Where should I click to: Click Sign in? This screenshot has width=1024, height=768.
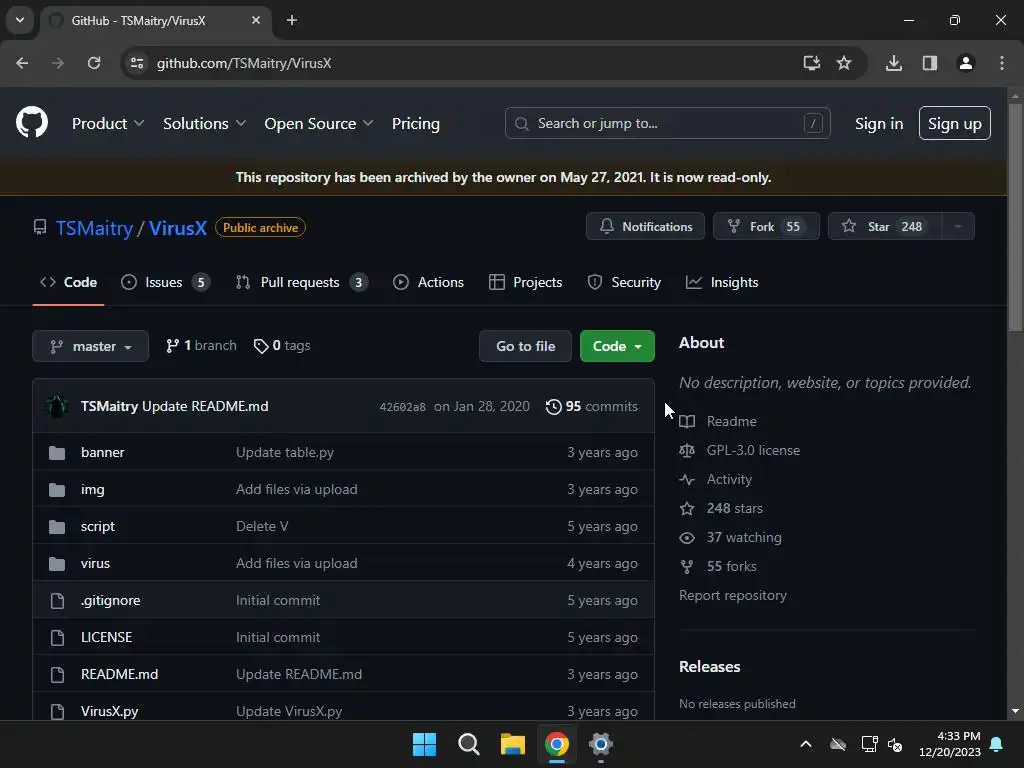[x=879, y=123]
